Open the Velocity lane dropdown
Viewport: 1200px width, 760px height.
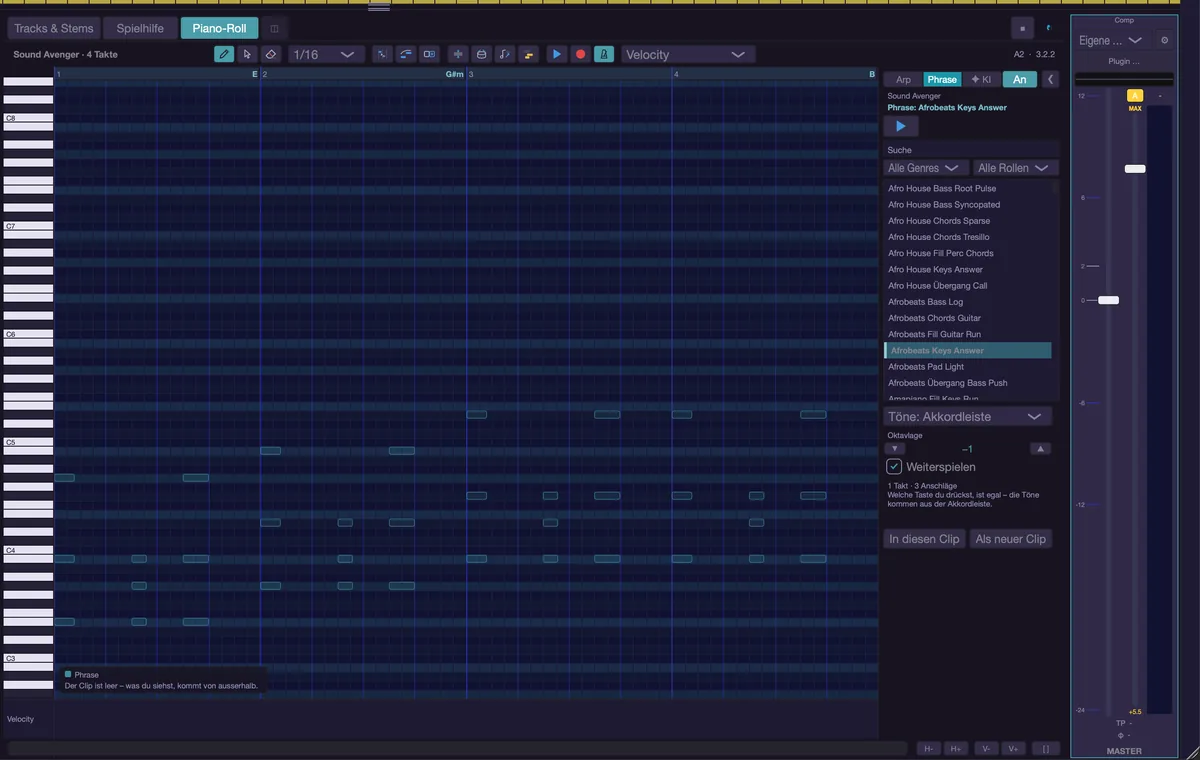pyautogui.click(x=688, y=54)
